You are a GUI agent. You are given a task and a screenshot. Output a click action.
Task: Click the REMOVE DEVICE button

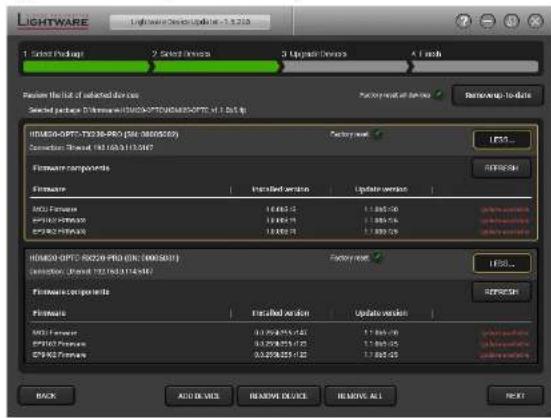tap(279, 396)
